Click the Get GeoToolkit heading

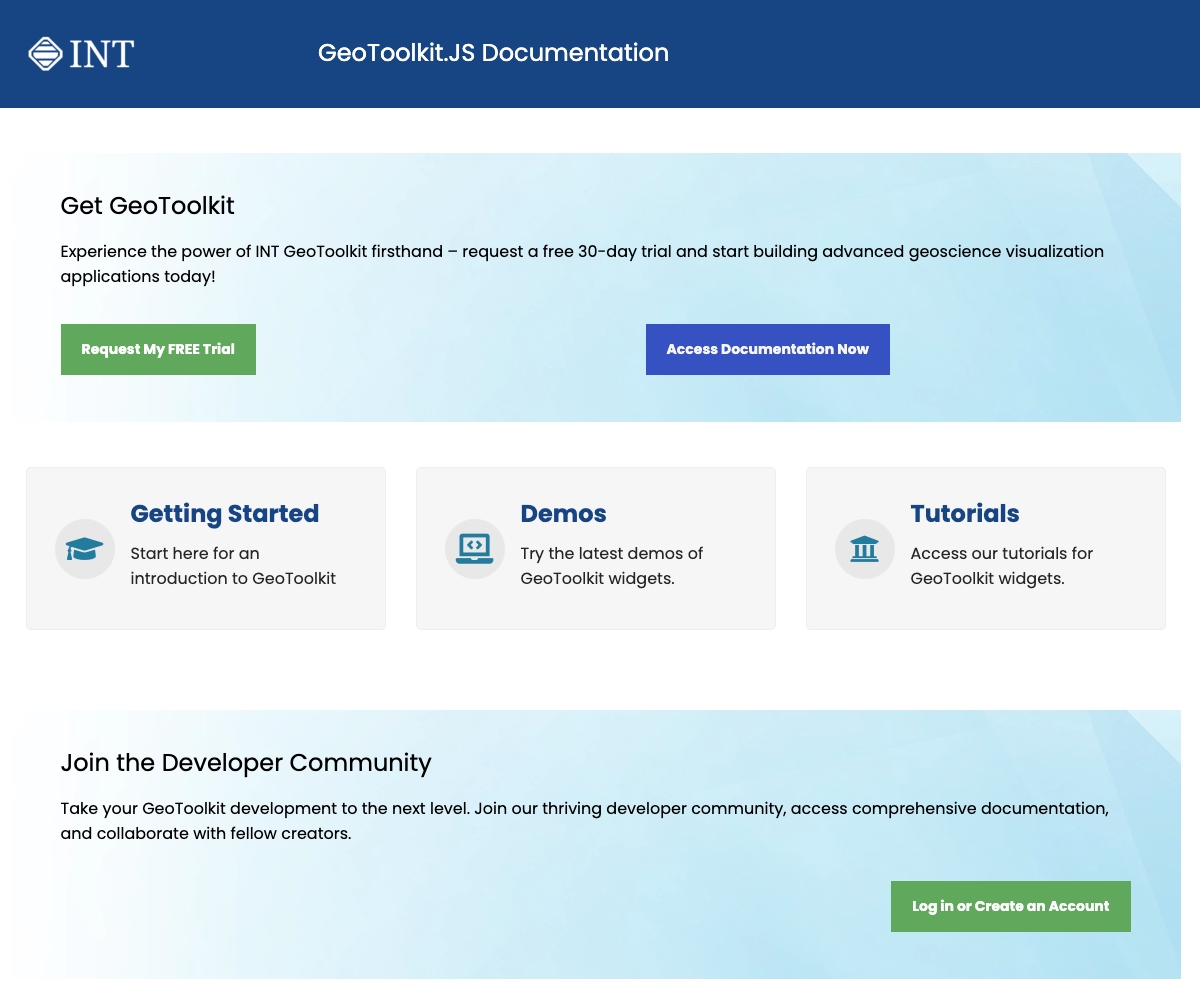click(x=148, y=206)
